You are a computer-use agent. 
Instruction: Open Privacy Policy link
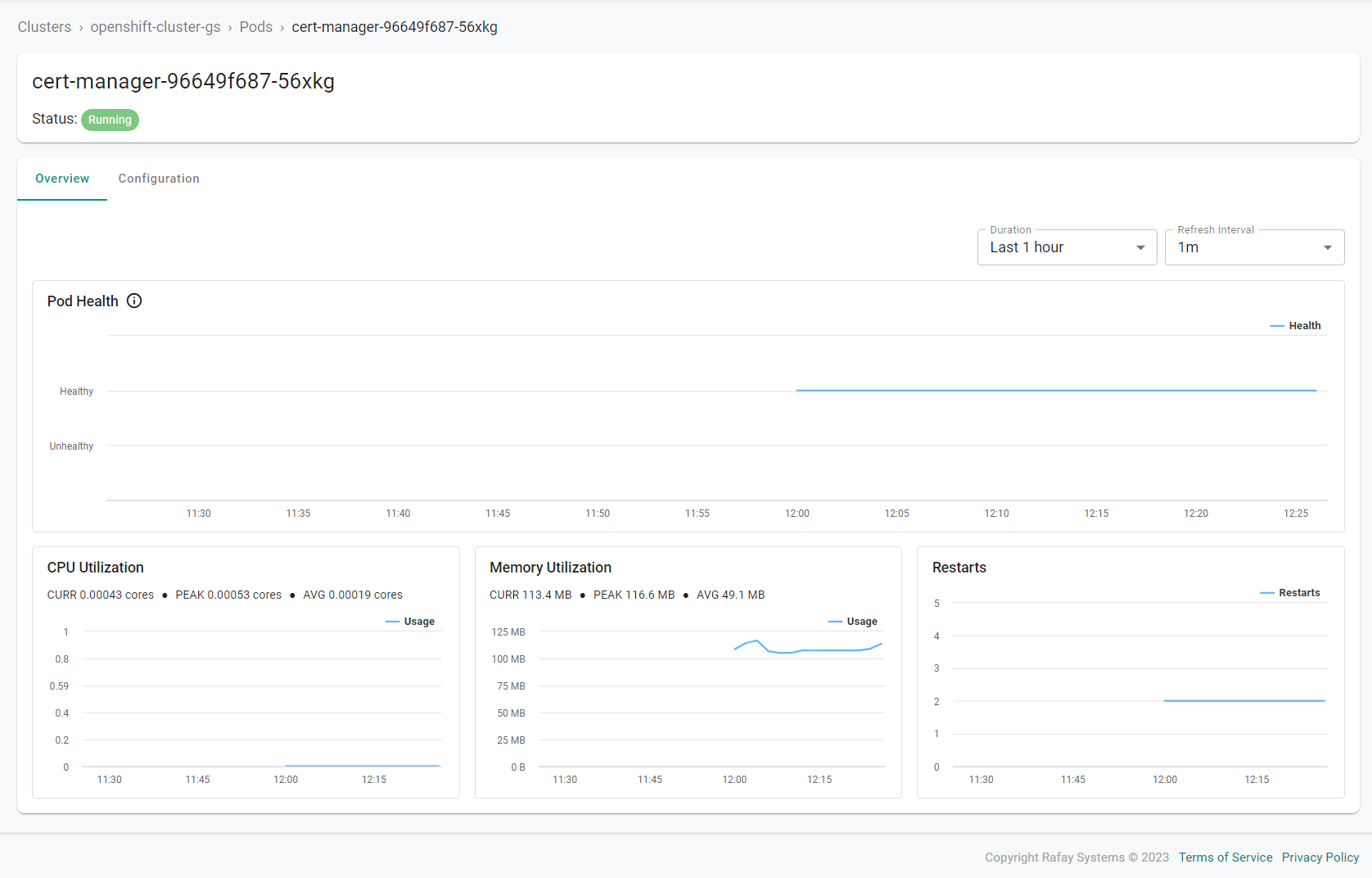tap(1320, 858)
